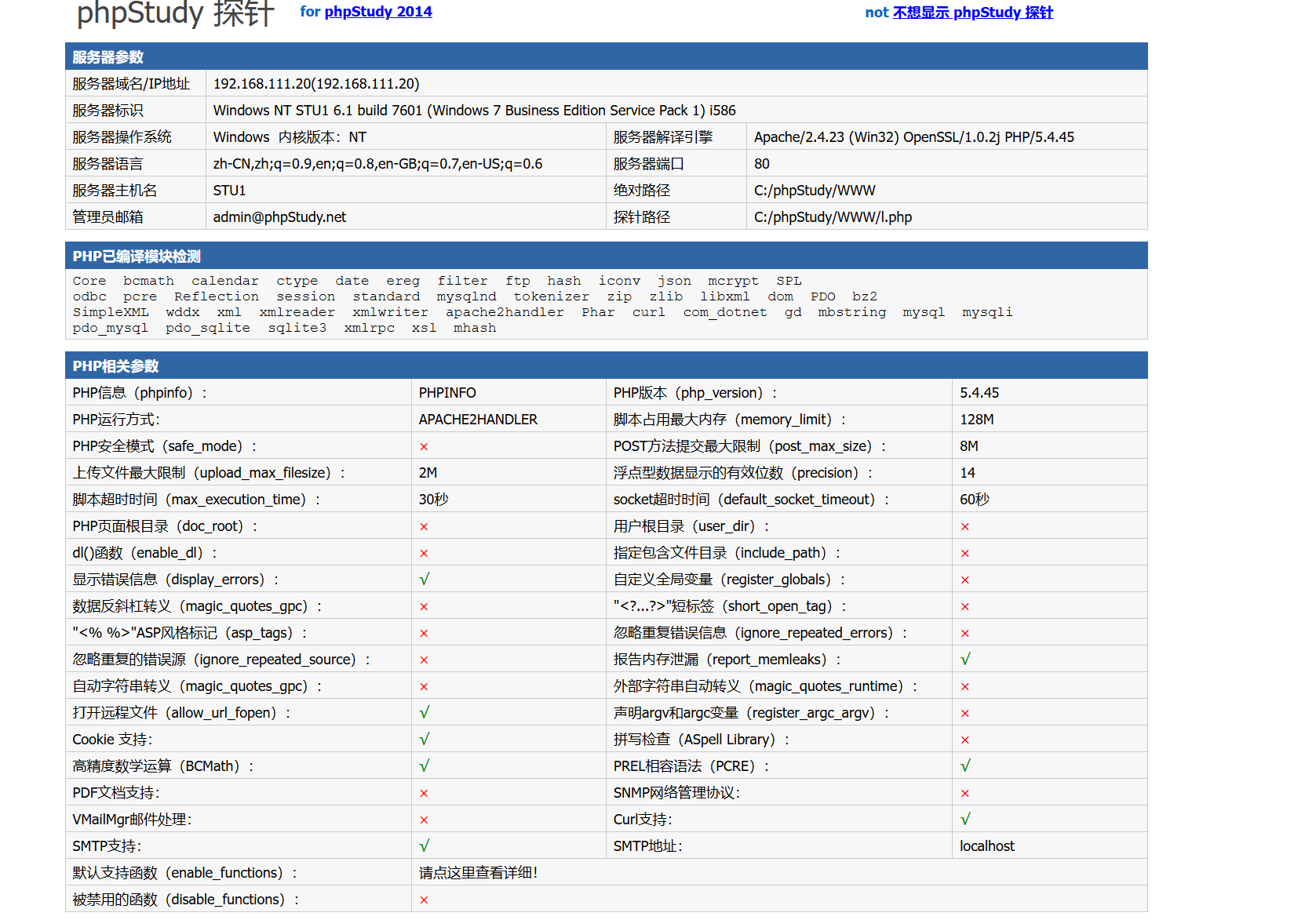Click the admin@phpStudy.net email value
The height and width of the screenshot is (920, 1316).
(x=279, y=217)
